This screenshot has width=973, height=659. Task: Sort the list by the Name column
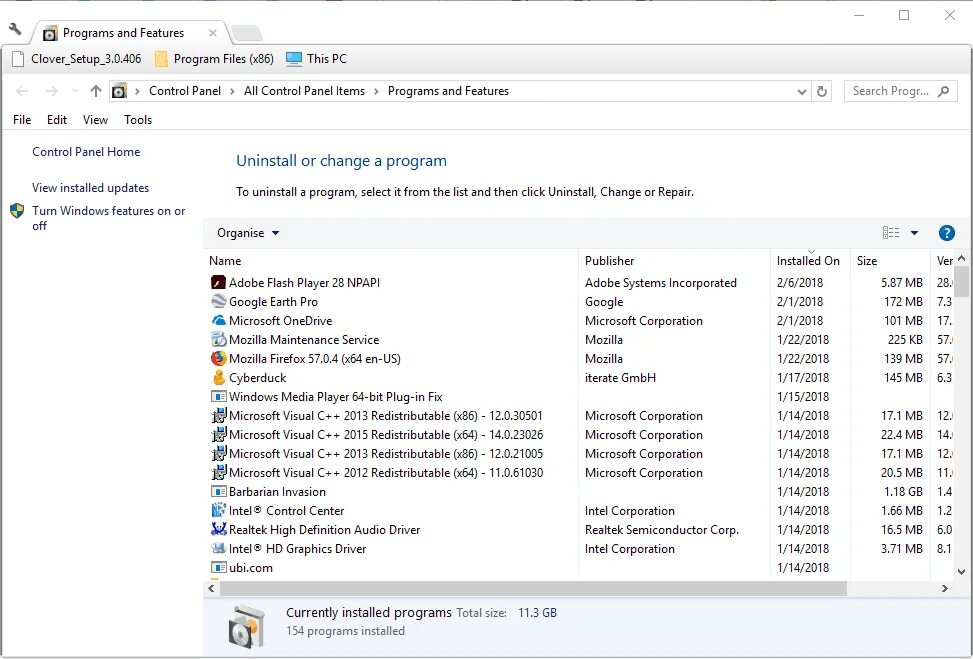(x=392, y=261)
